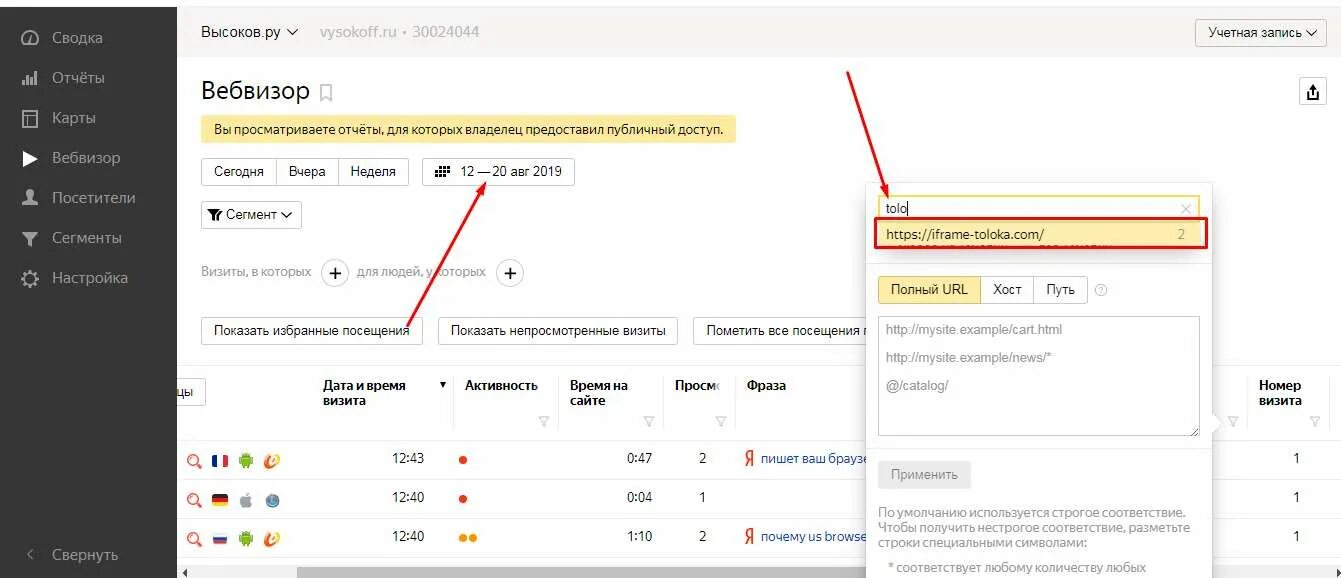
Task: Click the Russian flag in 12:40 row
Action: [x=220, y=538]
